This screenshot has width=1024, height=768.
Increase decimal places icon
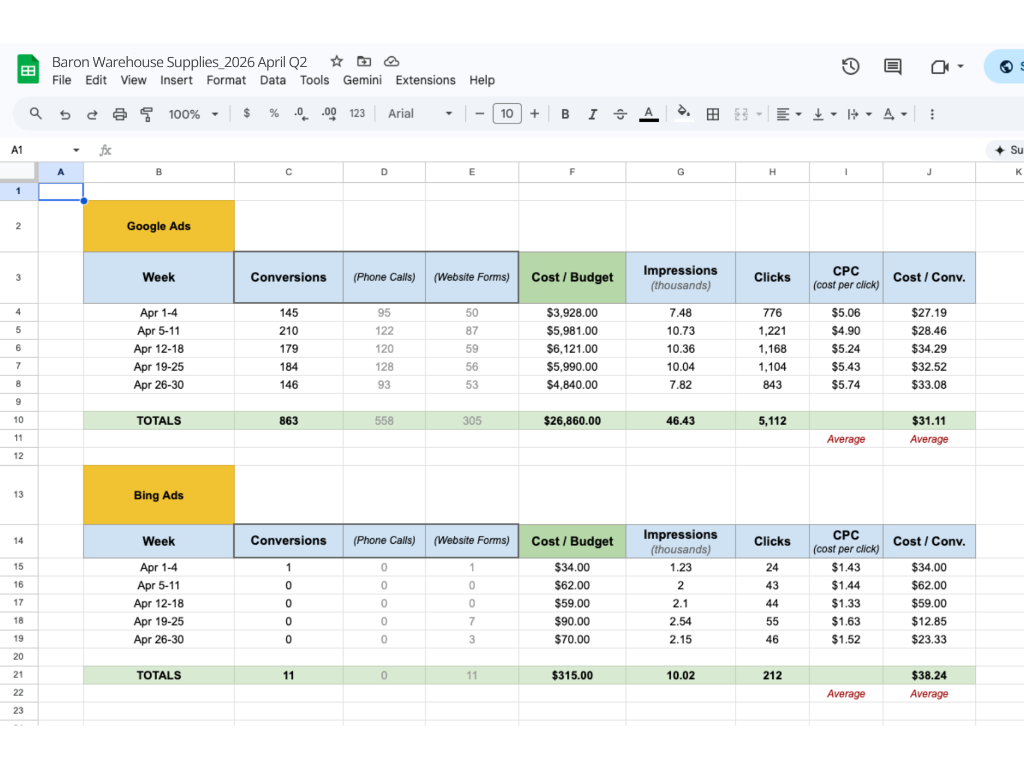click(x=329, y=114)
